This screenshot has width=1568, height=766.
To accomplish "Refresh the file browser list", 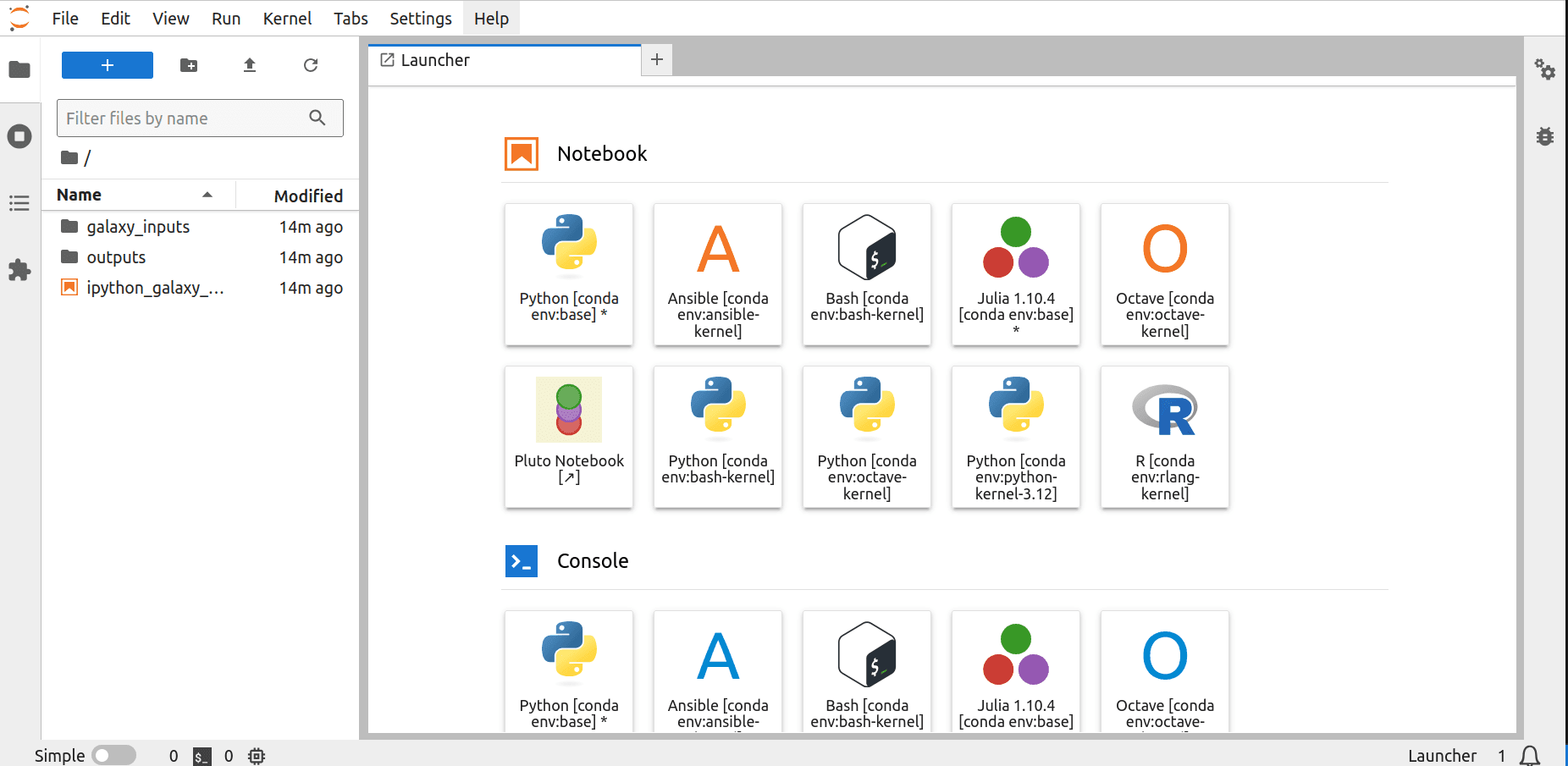I will pos(311,65).
